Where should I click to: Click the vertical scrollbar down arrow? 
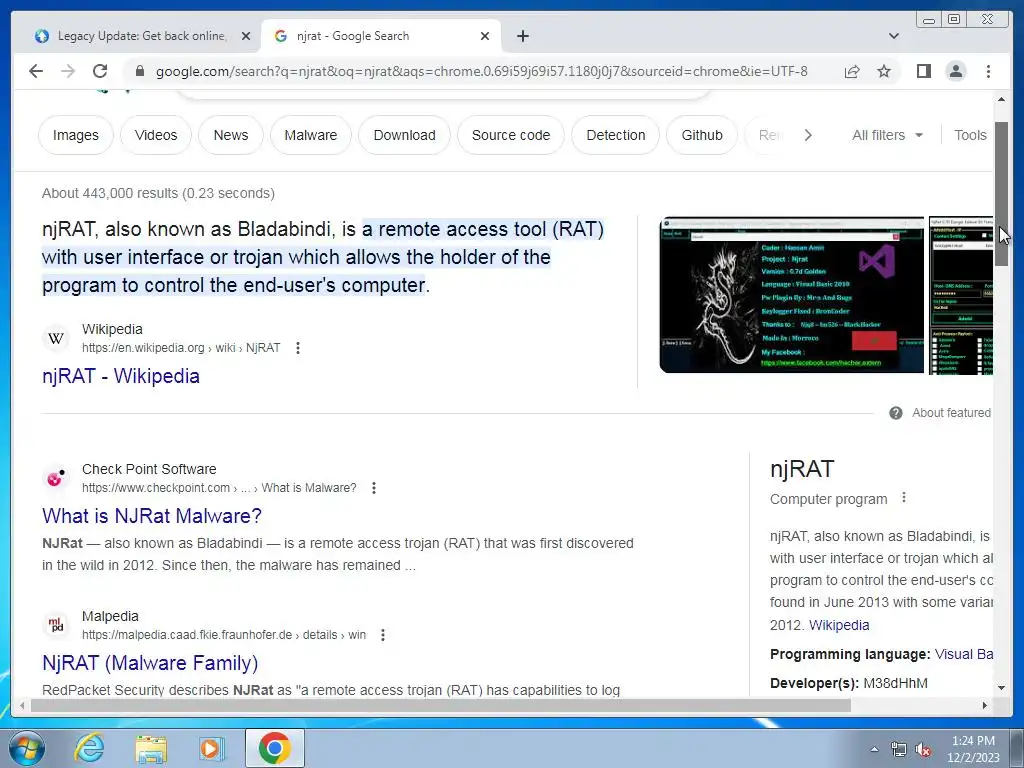(x=1001, y=687)
